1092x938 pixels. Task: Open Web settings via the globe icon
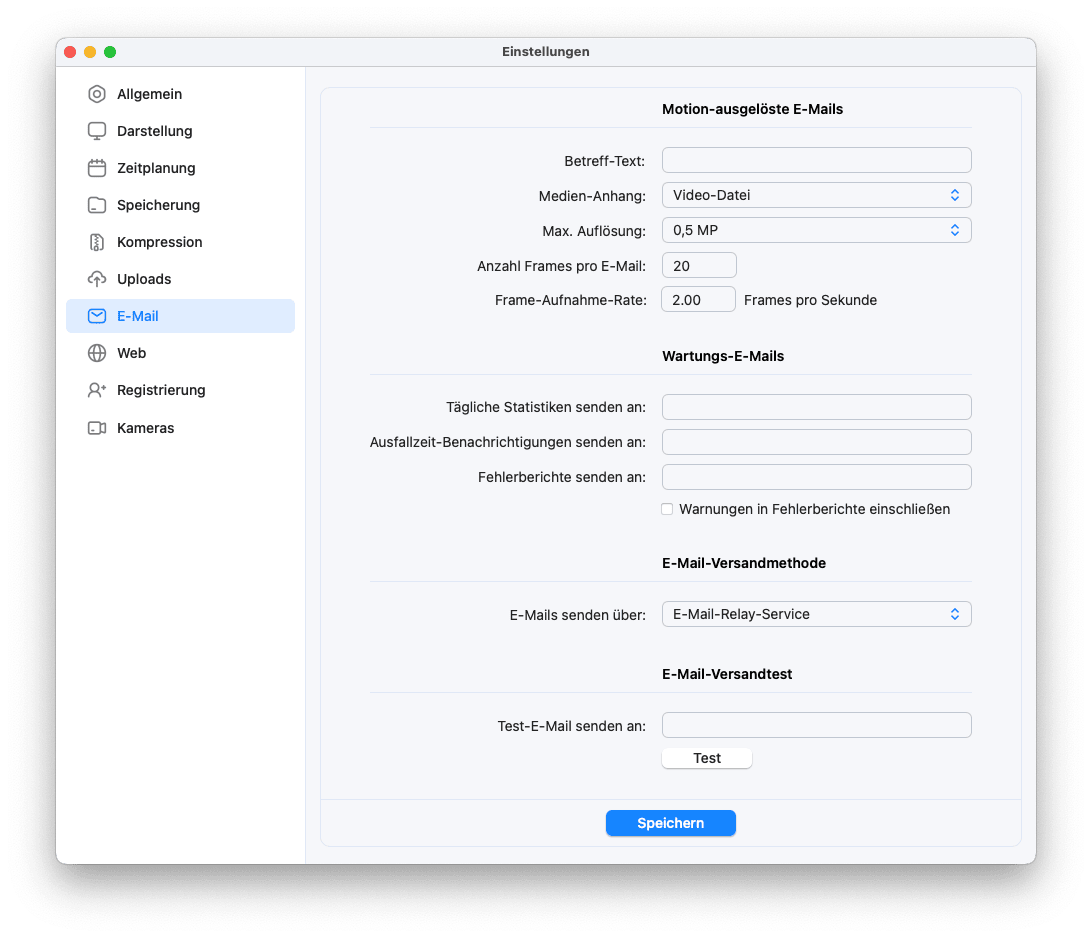pos(97,353)
